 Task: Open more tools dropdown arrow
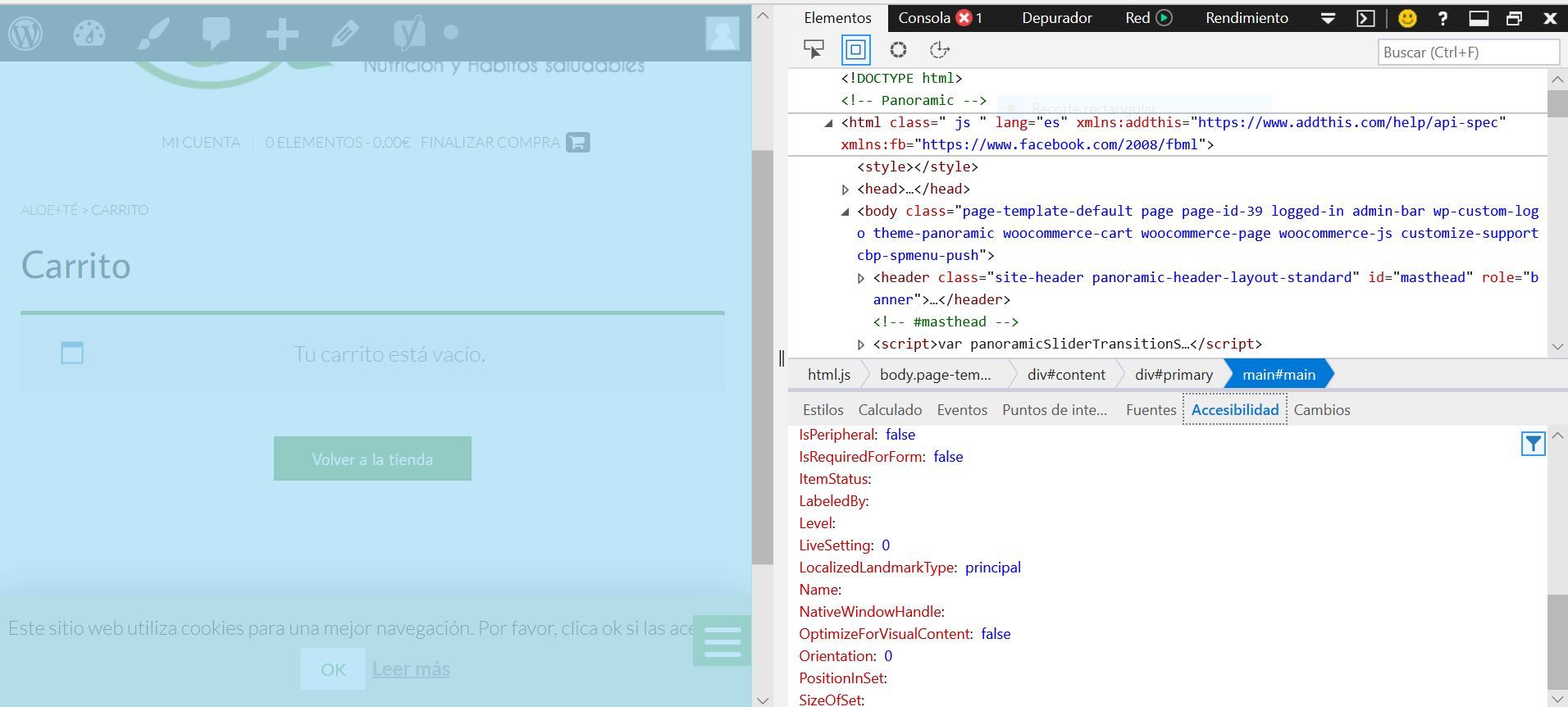click(1329, 18)
